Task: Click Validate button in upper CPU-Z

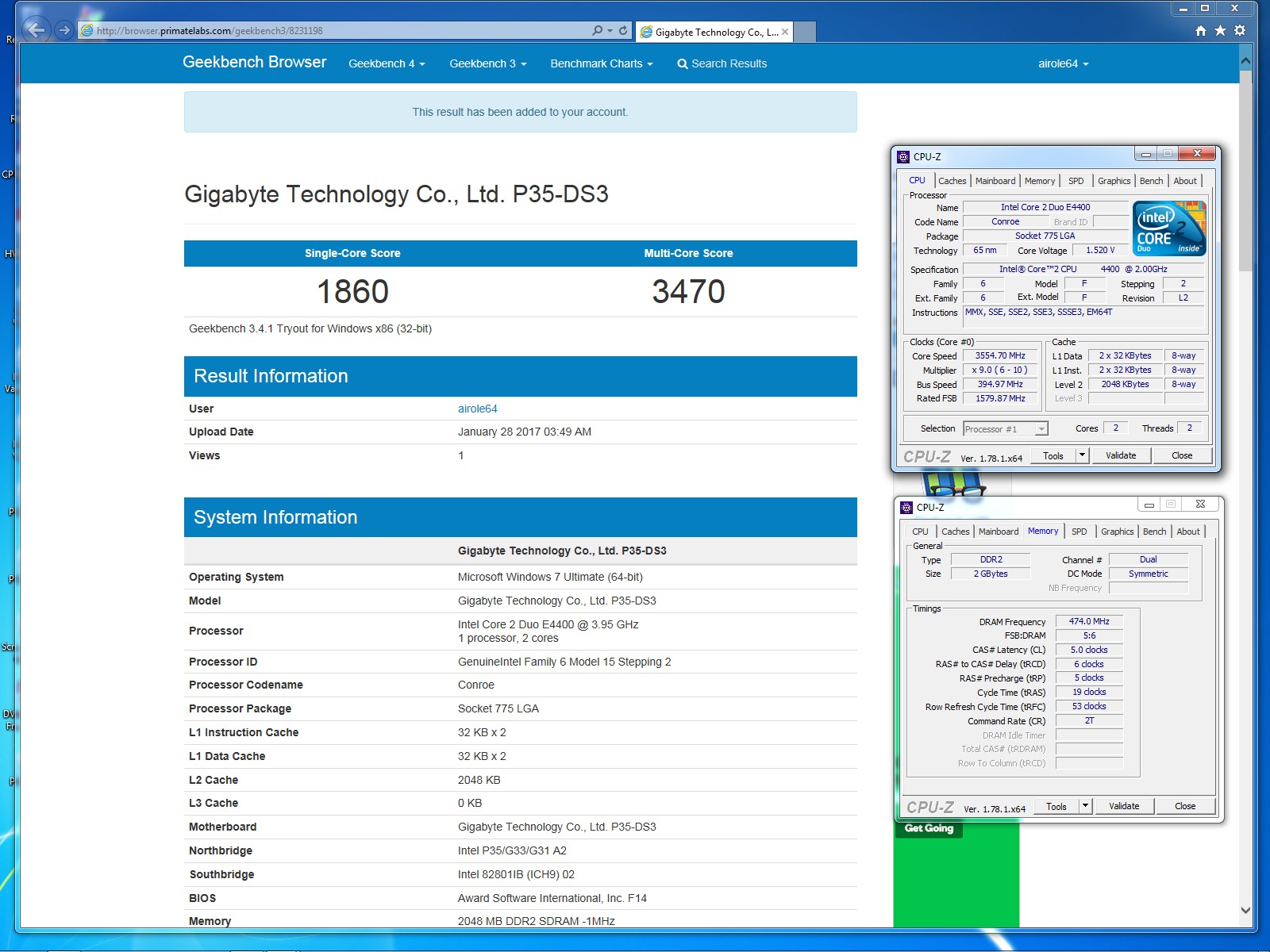Action: click(1121, 455)
